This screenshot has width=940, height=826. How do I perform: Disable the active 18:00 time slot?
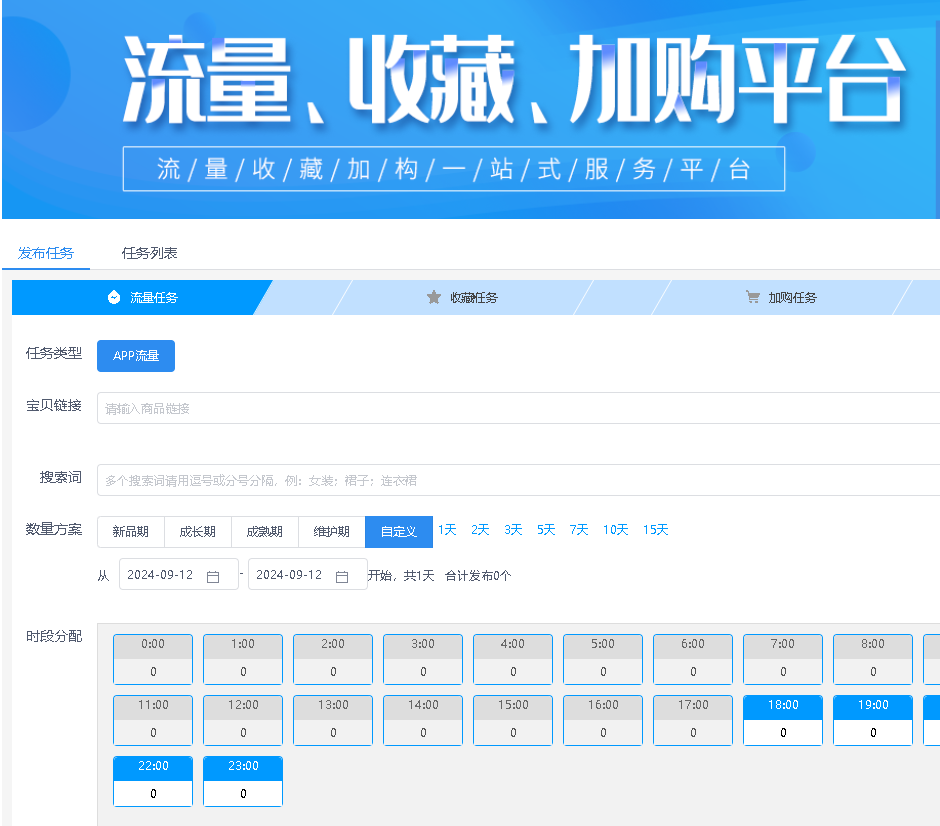[x=783, y=706]
